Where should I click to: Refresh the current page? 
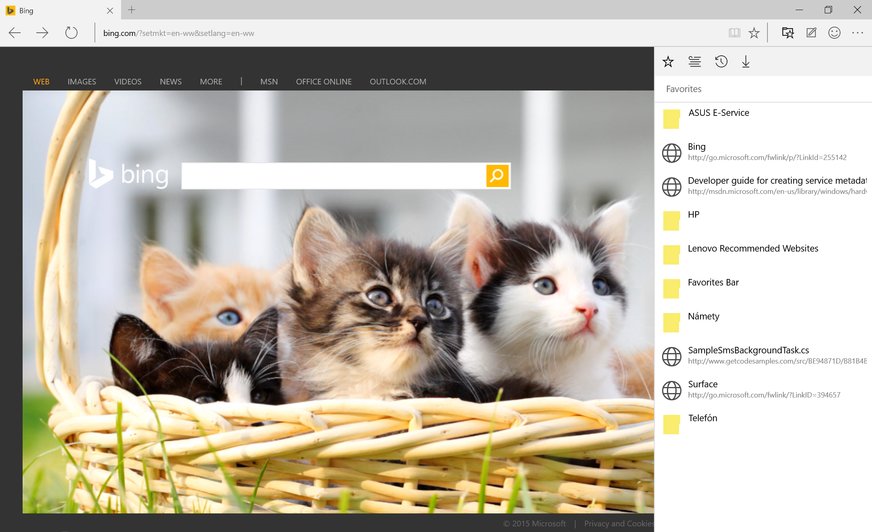(x=71, y=33)
